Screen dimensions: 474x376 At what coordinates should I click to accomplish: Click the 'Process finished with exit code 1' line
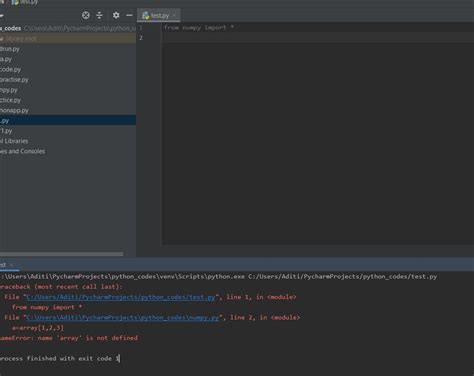60,358
